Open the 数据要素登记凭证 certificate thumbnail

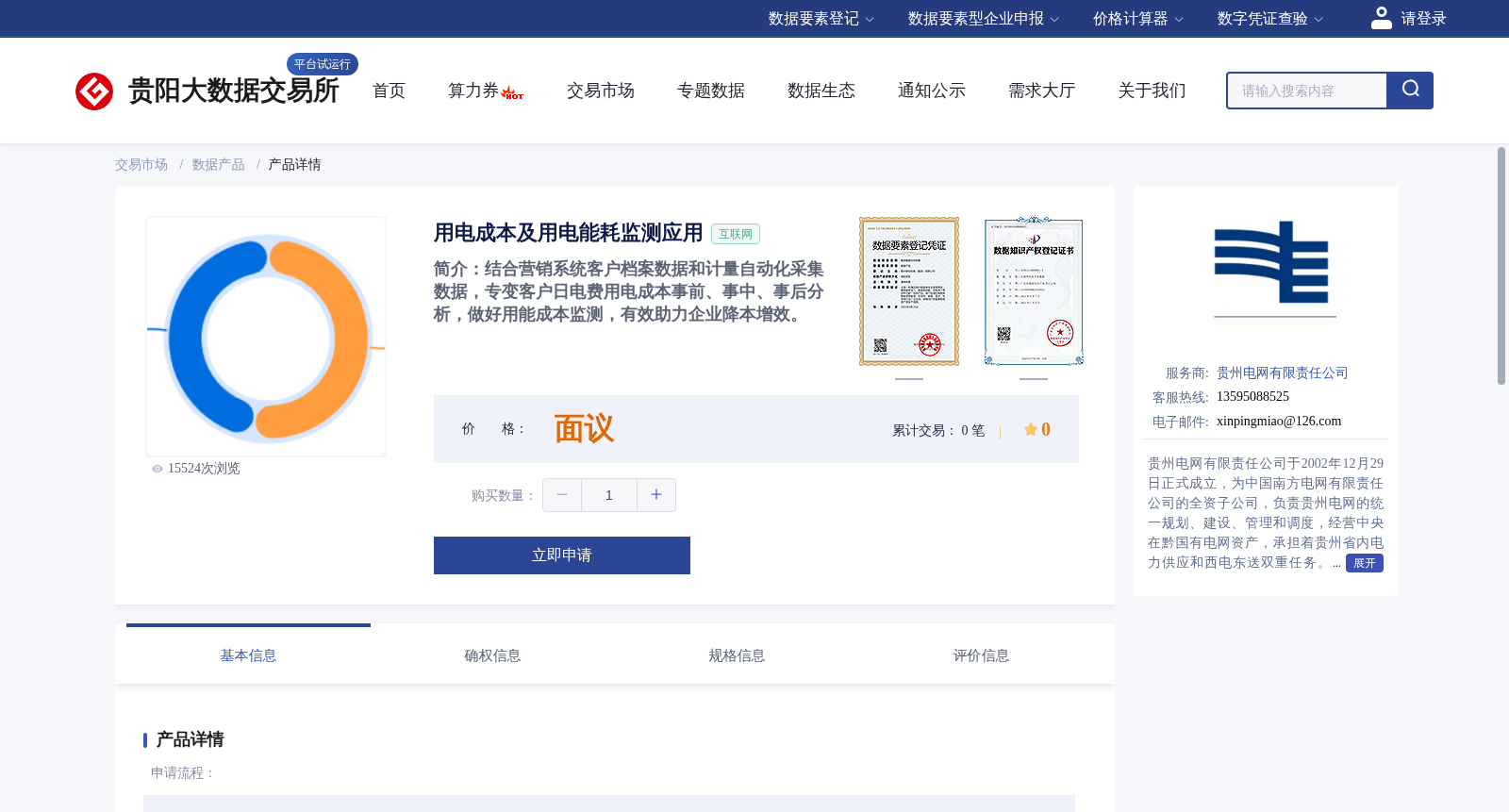coord(909,291)
